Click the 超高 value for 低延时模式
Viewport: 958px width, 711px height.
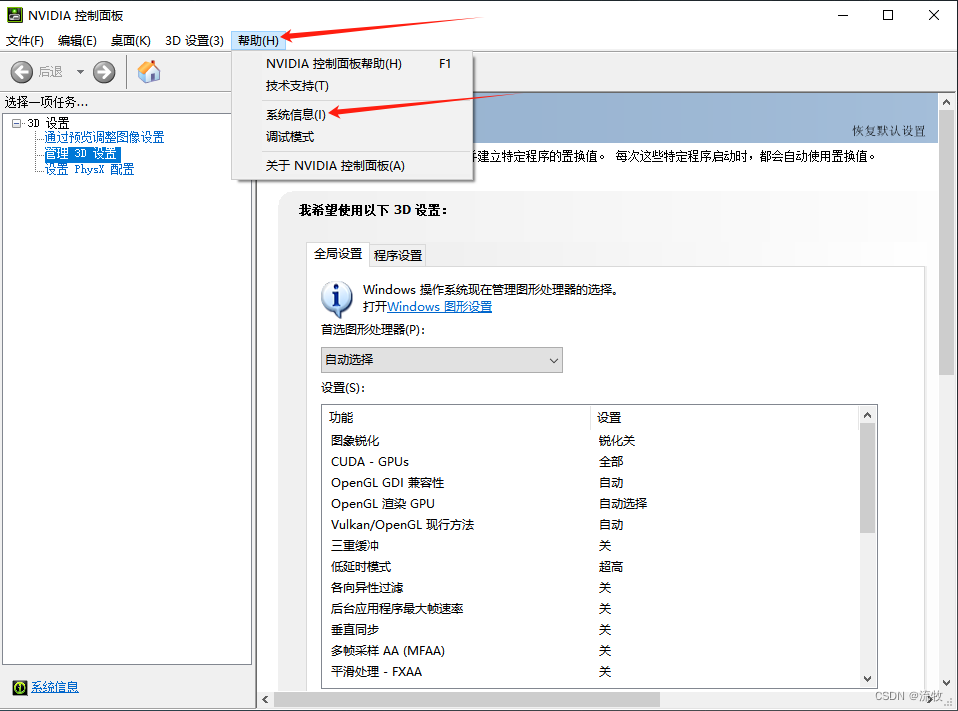pos(610,566)
